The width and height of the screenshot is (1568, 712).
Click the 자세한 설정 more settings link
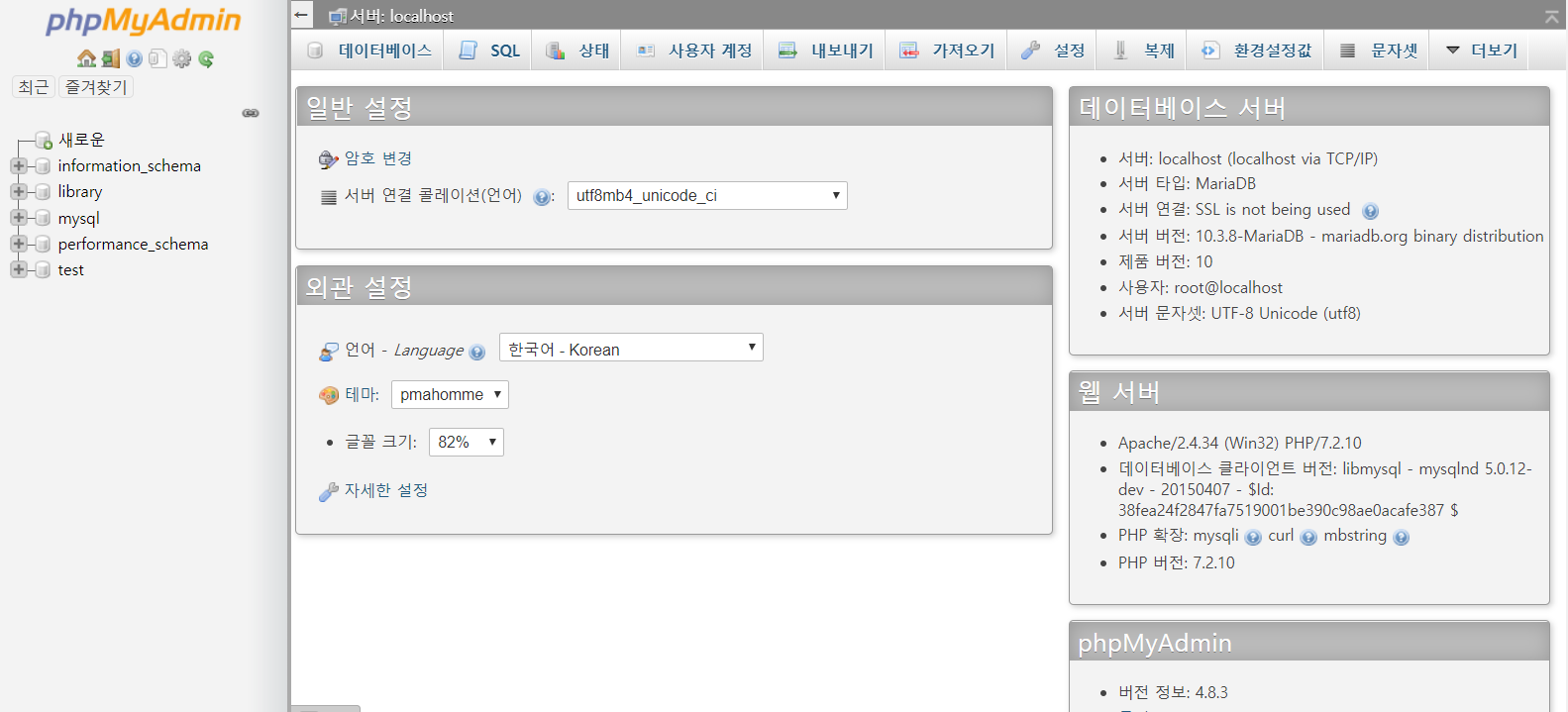[x=386, y=490]
